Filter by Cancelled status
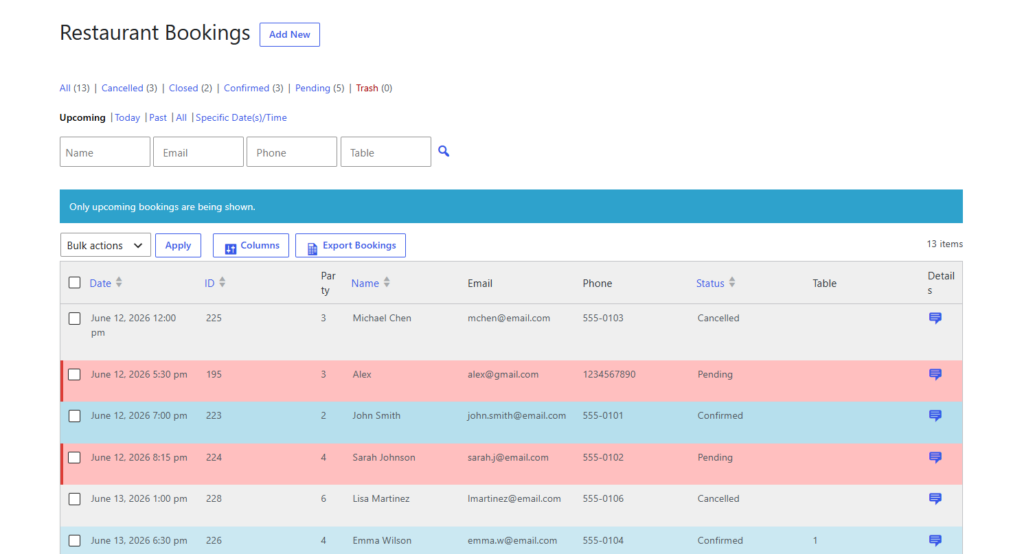 pyautogui.click(x=122, y=88)
